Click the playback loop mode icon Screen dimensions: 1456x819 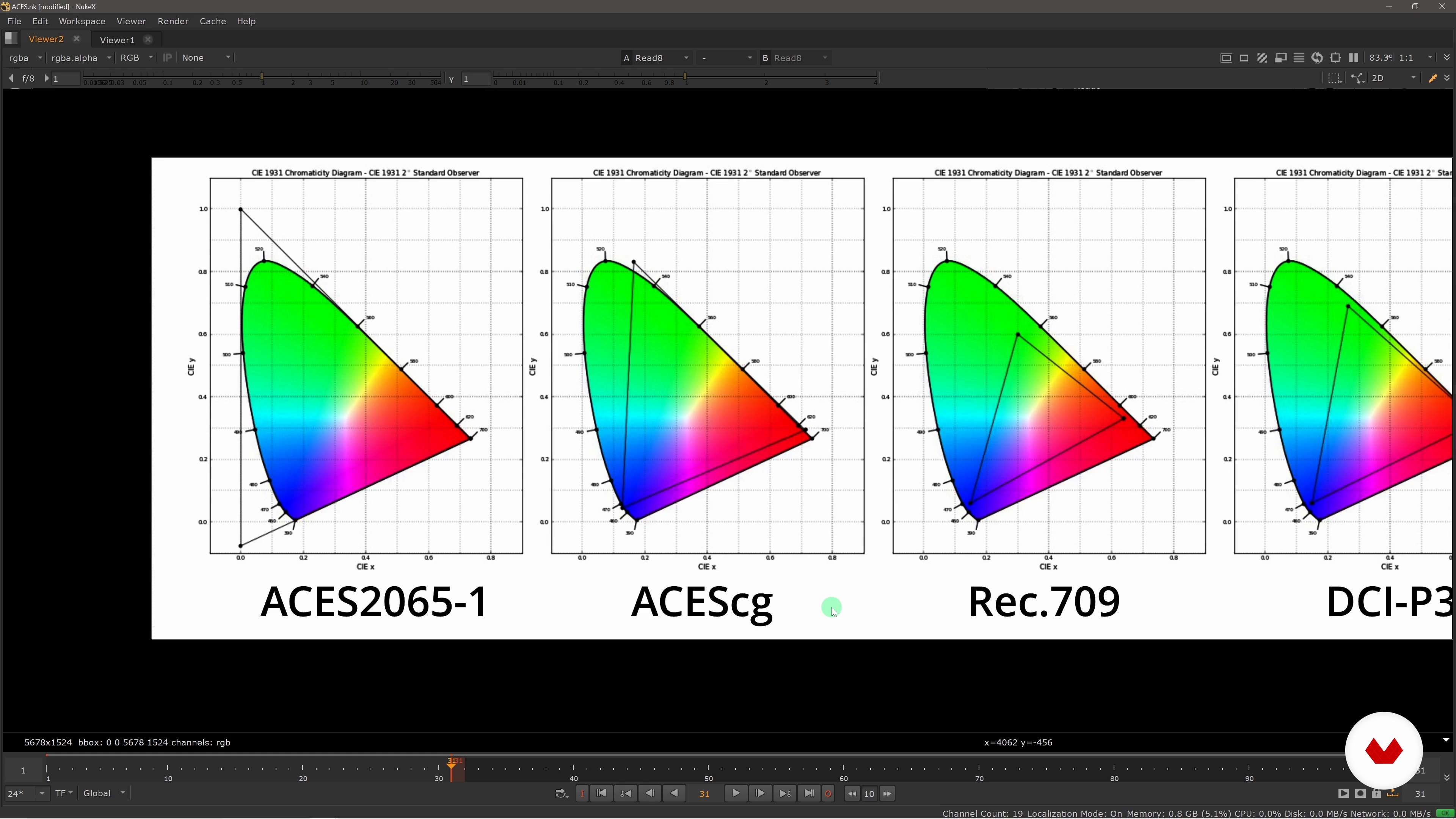click(561, 794)
